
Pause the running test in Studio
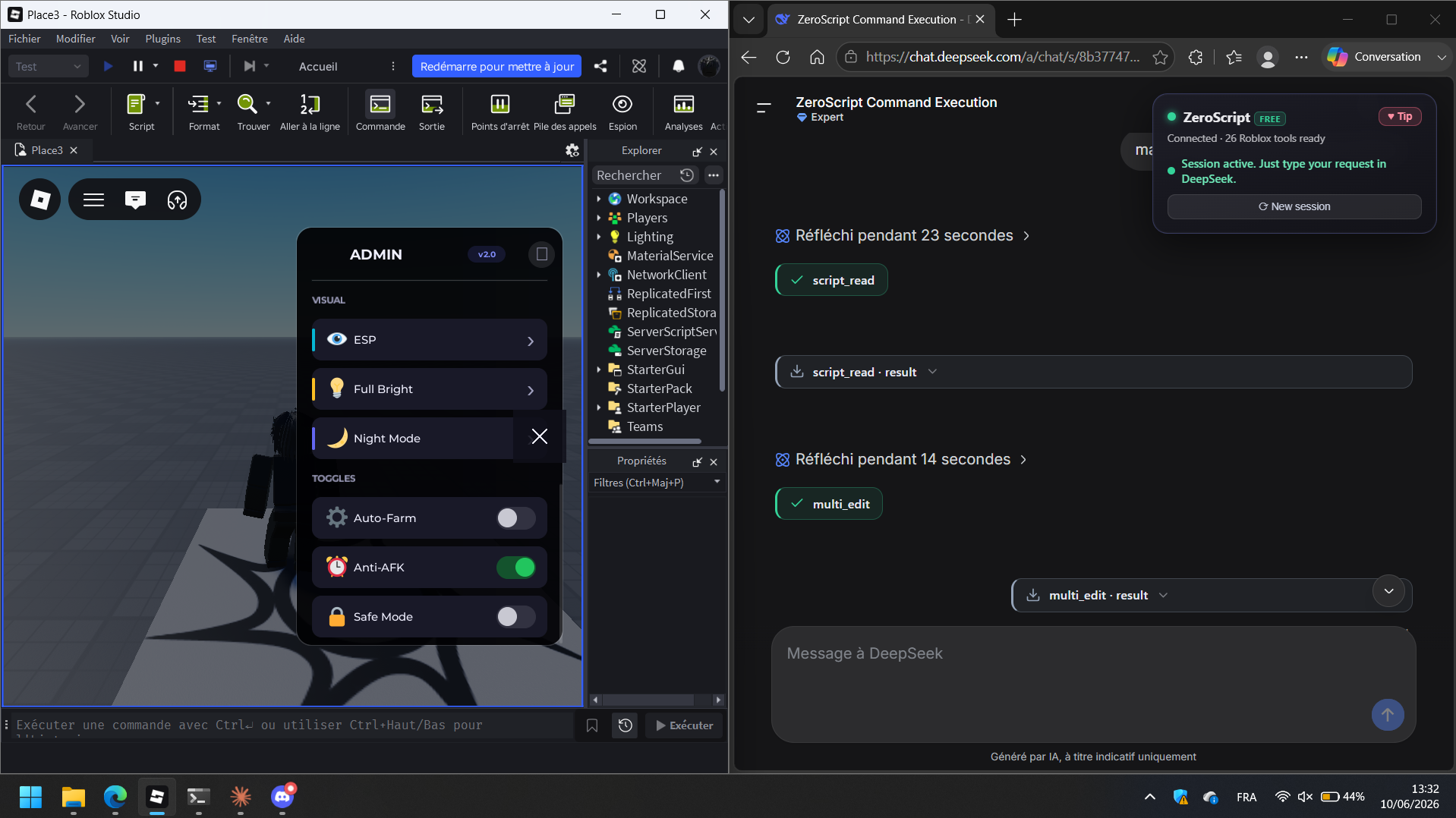137,67
